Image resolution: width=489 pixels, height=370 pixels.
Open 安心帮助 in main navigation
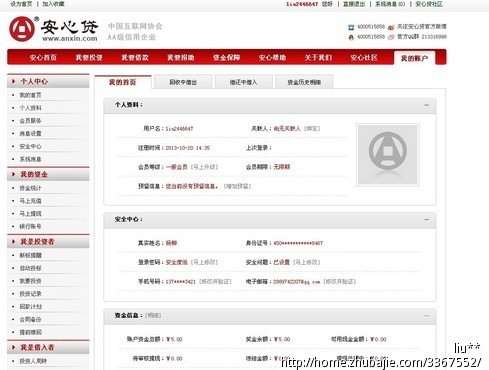[272, 58]
